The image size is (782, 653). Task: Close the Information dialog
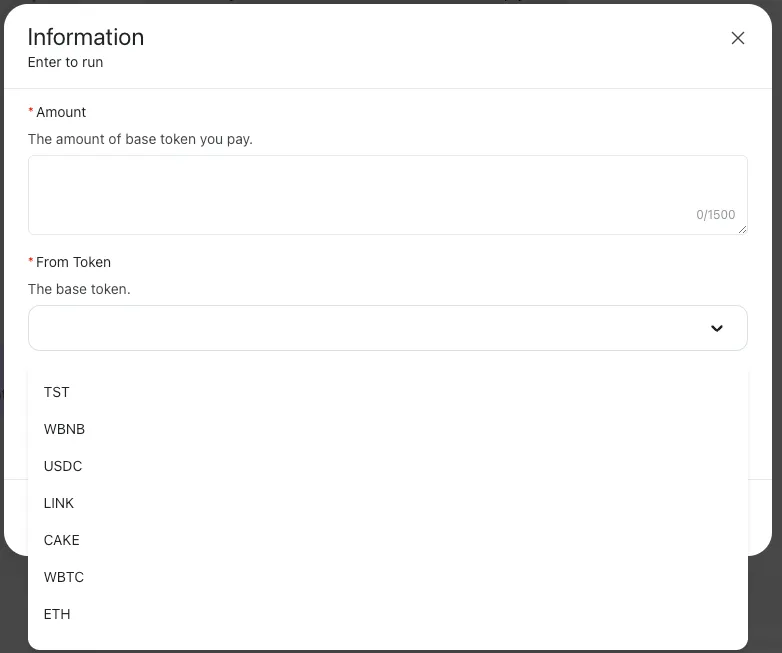click(738, 38)
